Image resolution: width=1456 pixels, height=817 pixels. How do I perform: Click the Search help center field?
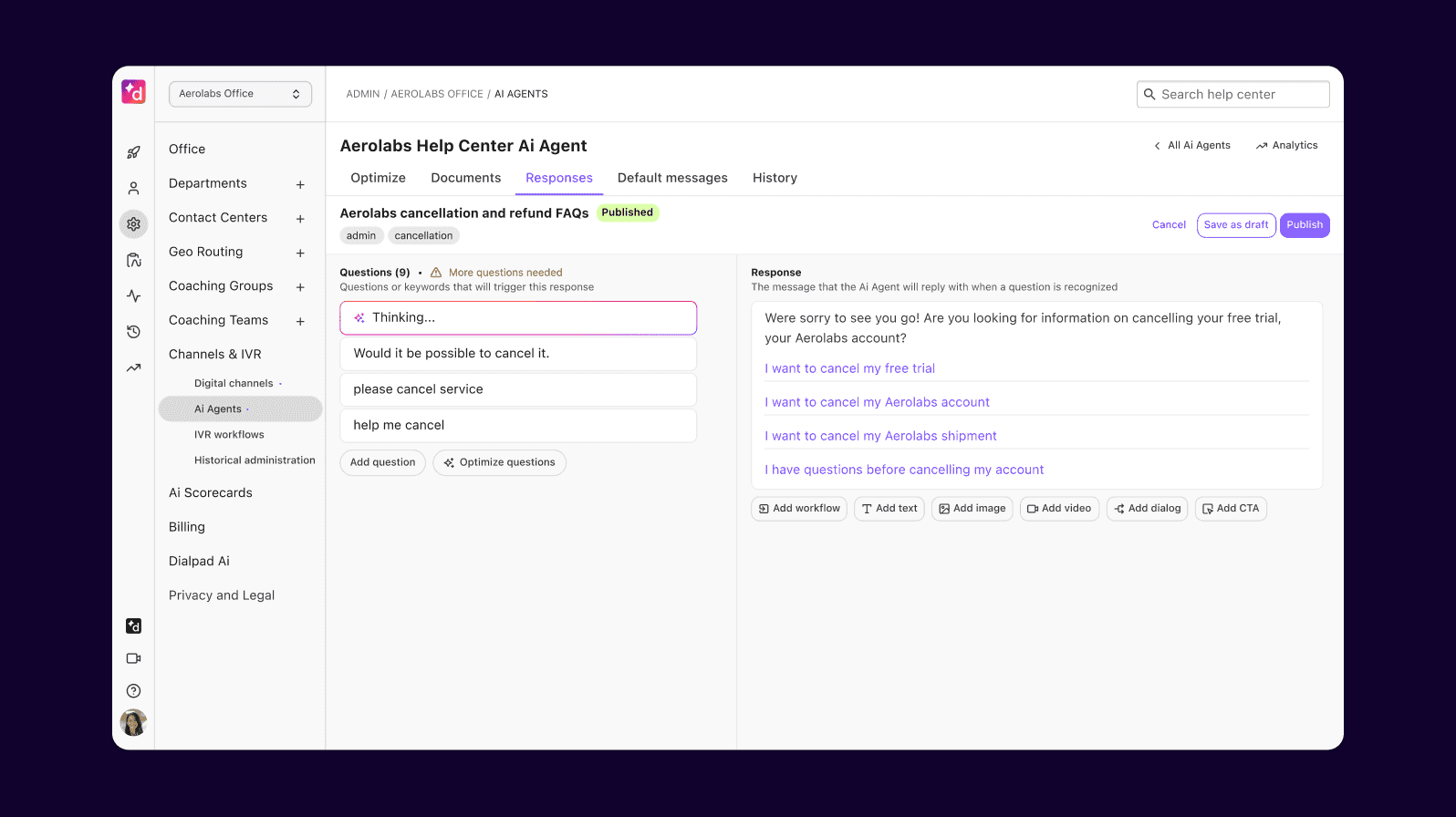(x=1232, y=95)
